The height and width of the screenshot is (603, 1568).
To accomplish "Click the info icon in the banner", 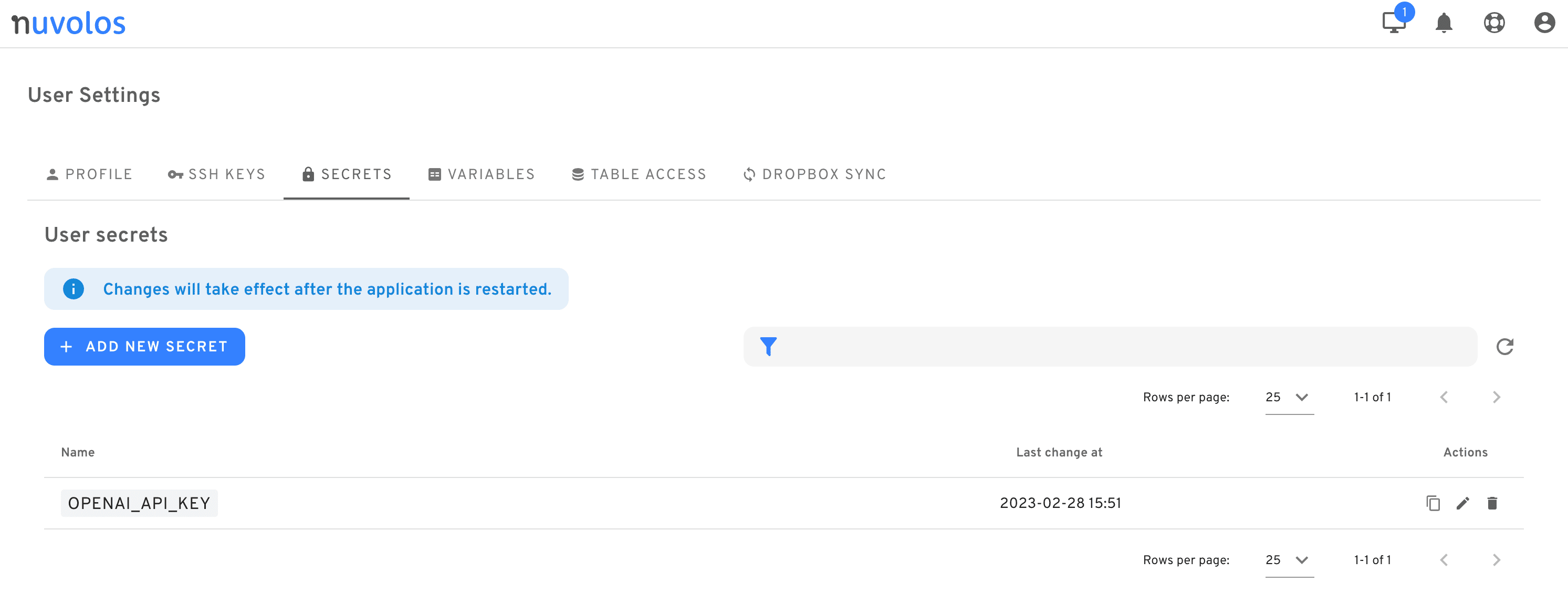I will click(x=74, y=289).
